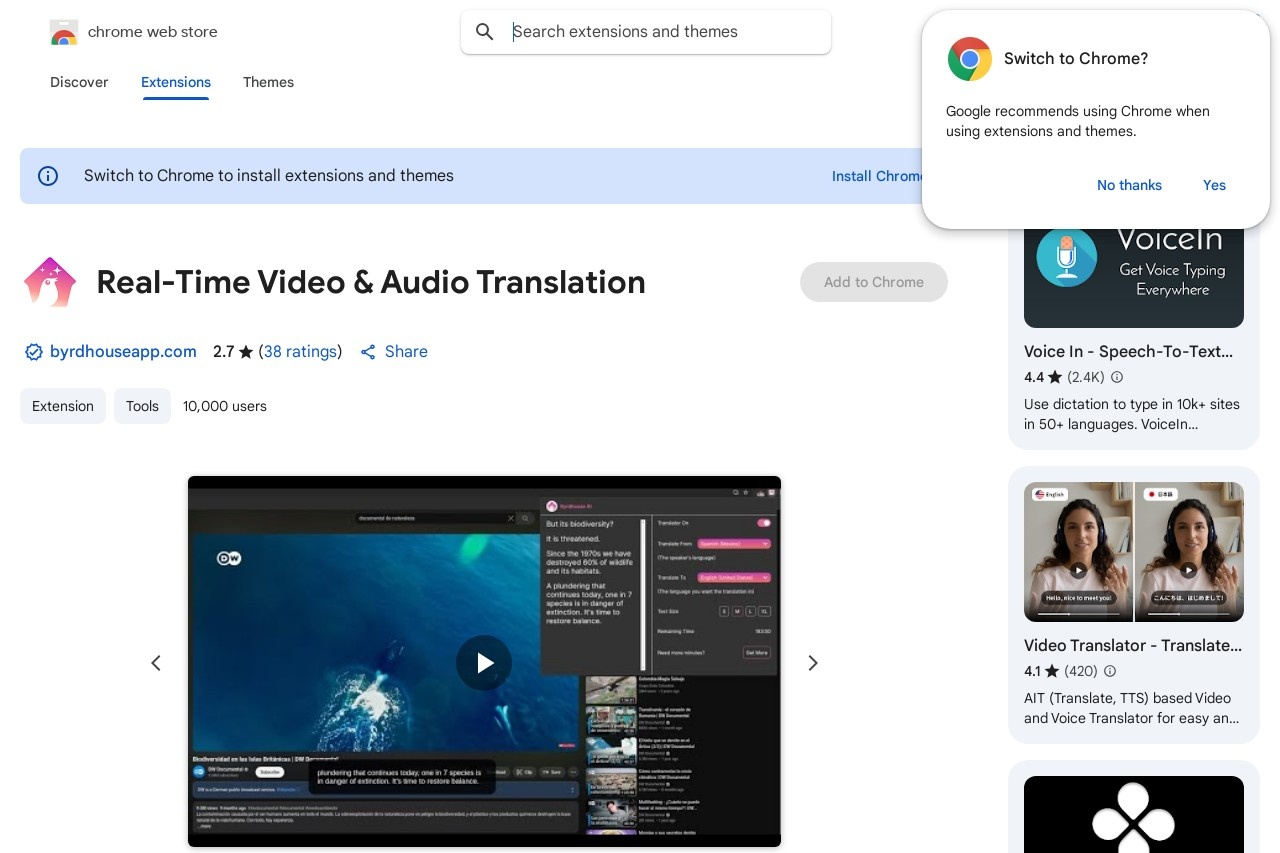Click the Chrome logo in popup
1280x853 pixels.
click(x=969, y=59)
